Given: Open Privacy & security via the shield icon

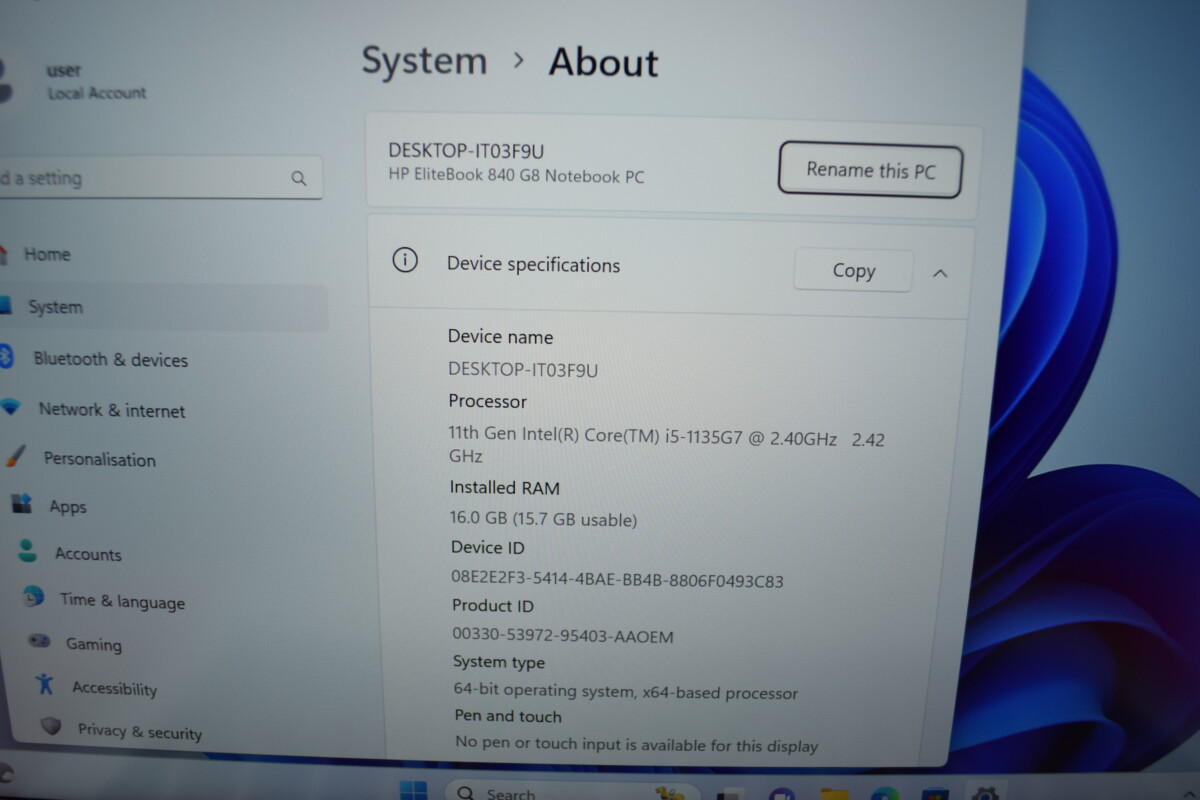Looking at the screenshot, I should coord(51,727).
